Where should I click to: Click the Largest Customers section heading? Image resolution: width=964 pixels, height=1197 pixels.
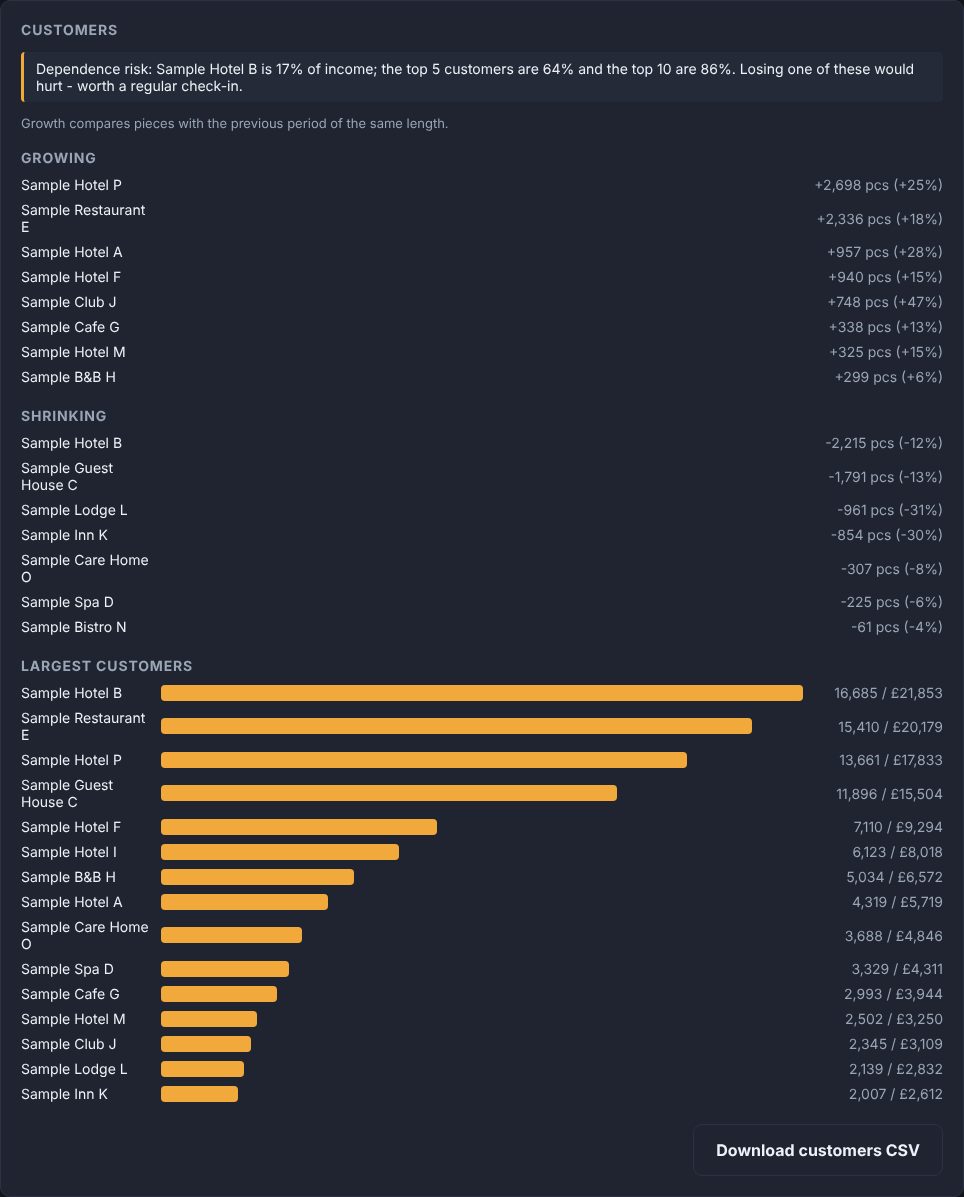107,666
